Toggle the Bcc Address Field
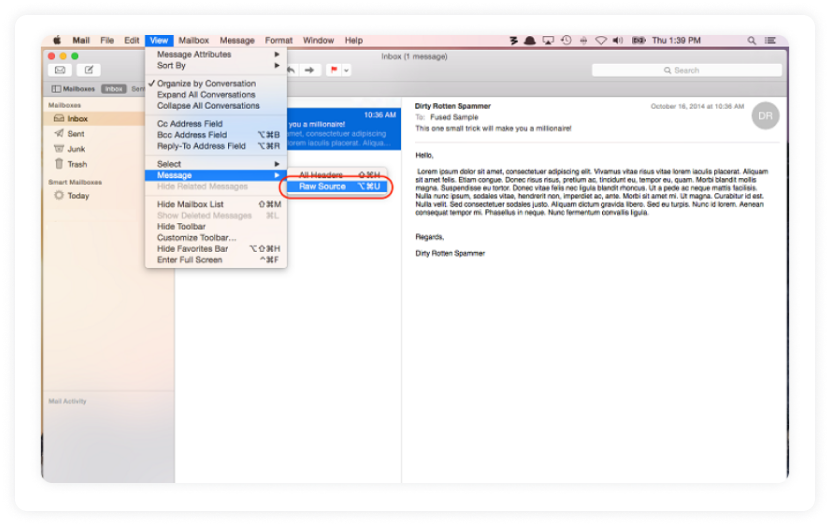 click(216, 134)
